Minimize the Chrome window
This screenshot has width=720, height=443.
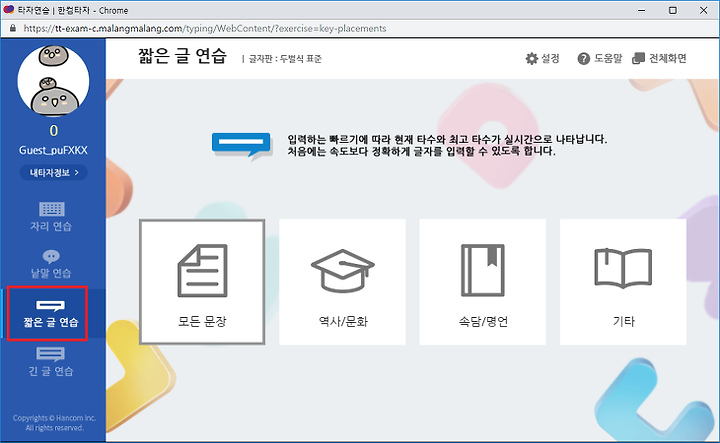click(642, 10)
